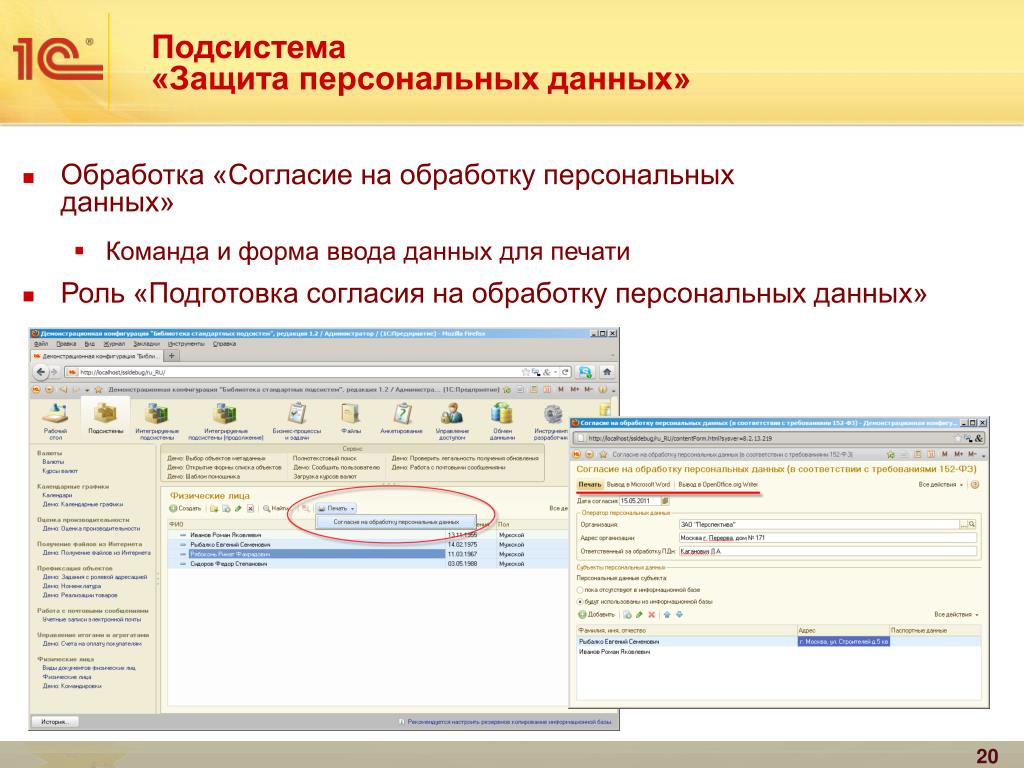The width and height of the screenshot is (1024, 768).
Task: Click magnifier icon in Организация field
Action: tap(972, 524)
